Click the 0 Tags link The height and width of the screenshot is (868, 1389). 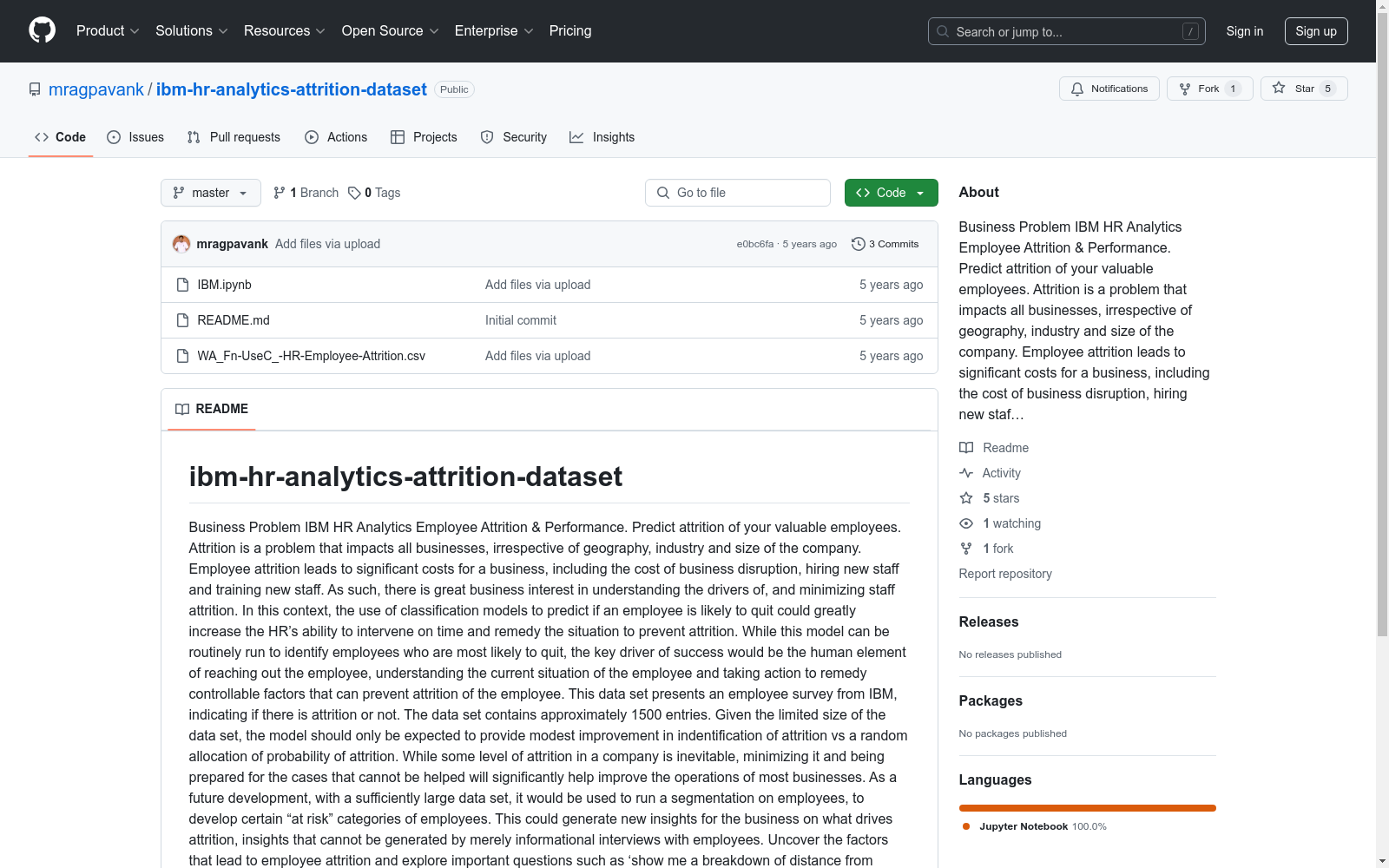[374, 193]
